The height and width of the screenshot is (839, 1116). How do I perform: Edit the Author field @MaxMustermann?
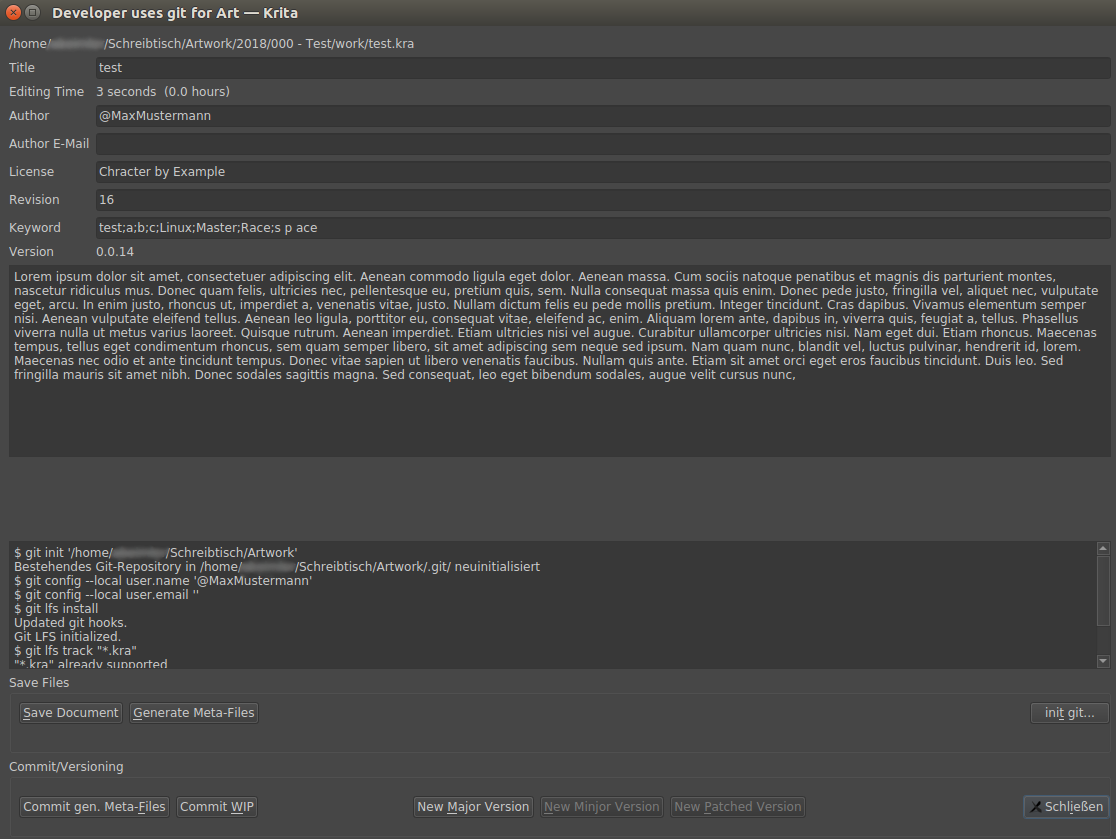(603, 115)
